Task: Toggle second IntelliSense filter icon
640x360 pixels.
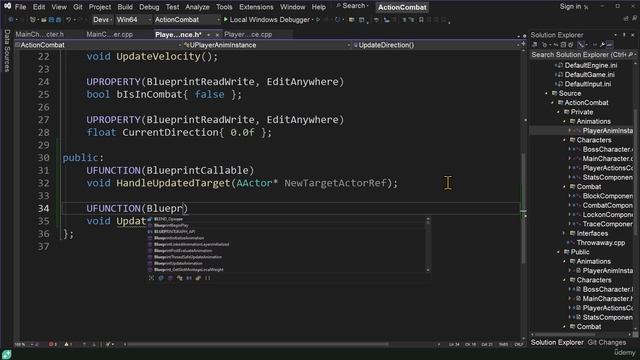Action: click(x=161, y=278)
